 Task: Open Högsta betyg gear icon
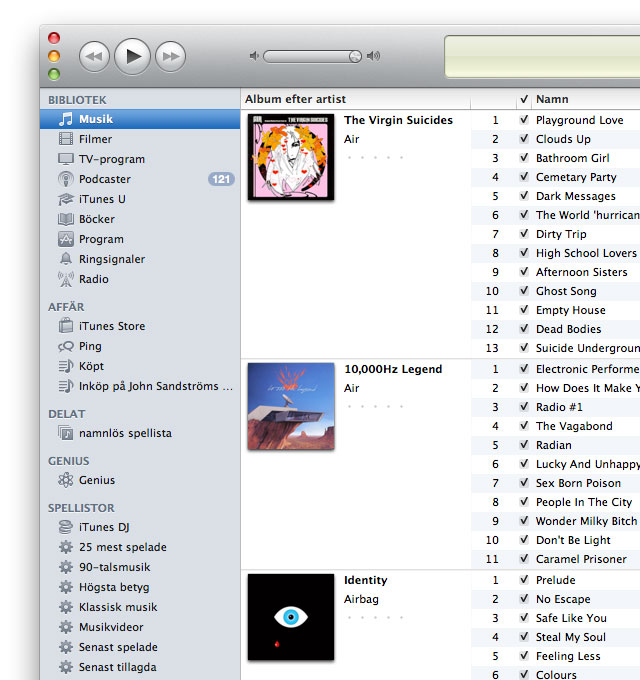point(65,587)
